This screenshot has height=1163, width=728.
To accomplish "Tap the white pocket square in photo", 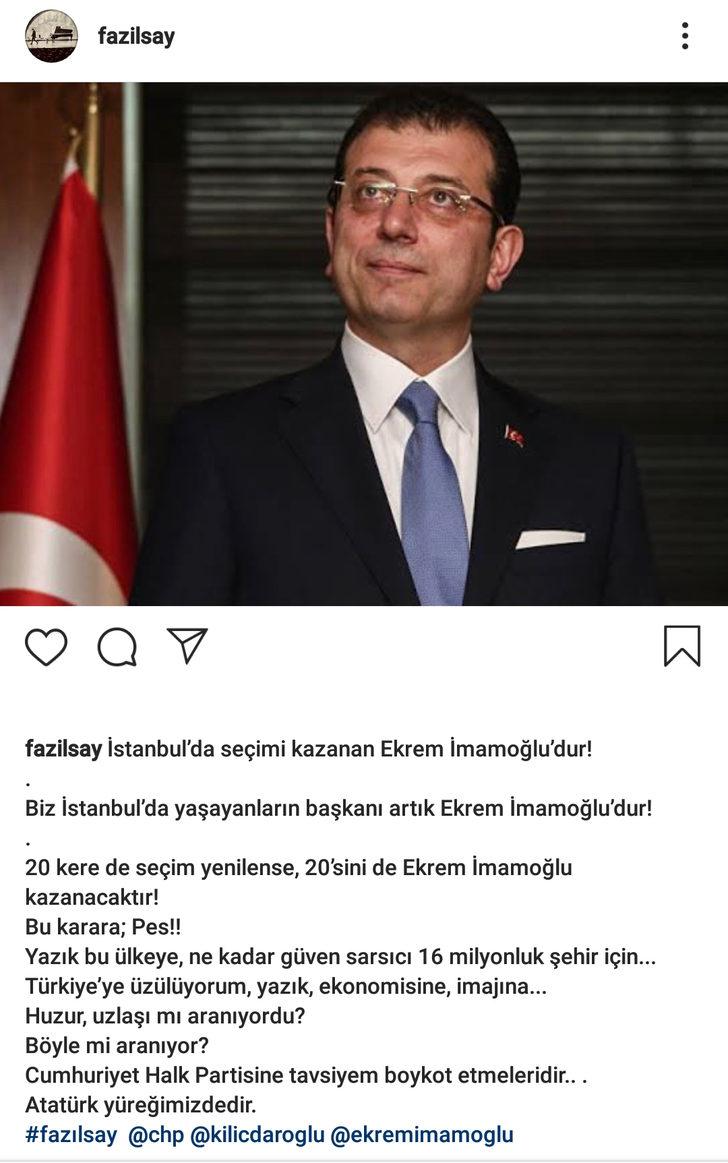I will coord(550,539).
